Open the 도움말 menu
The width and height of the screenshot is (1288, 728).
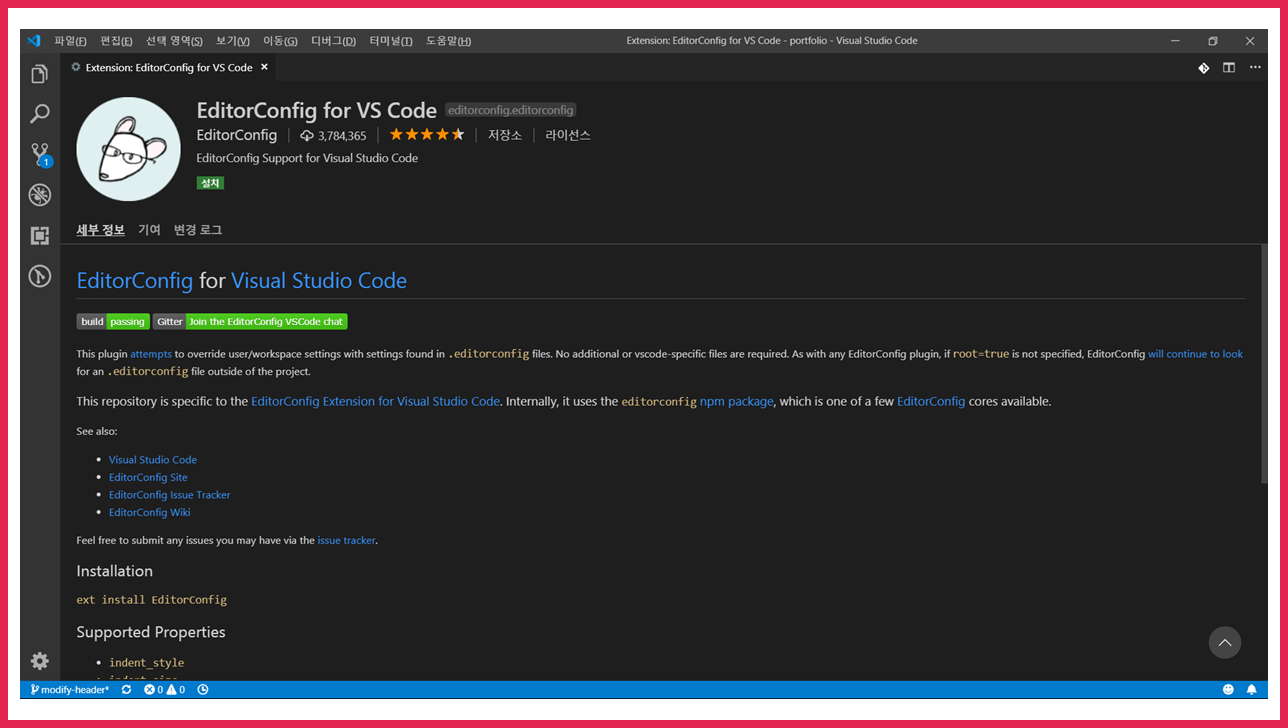(x=448, y=41)
